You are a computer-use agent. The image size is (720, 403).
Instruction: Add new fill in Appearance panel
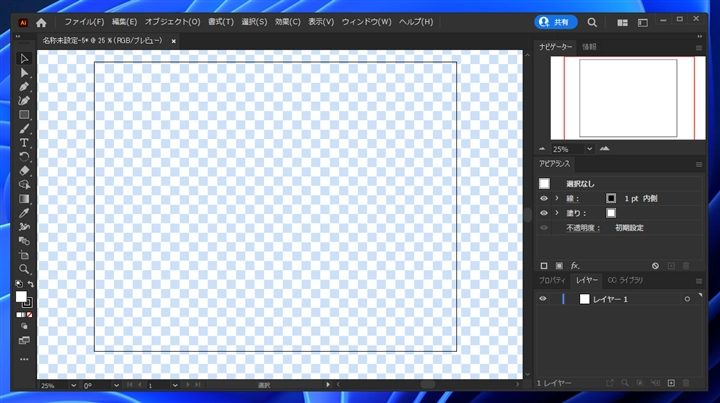[559, 266]
